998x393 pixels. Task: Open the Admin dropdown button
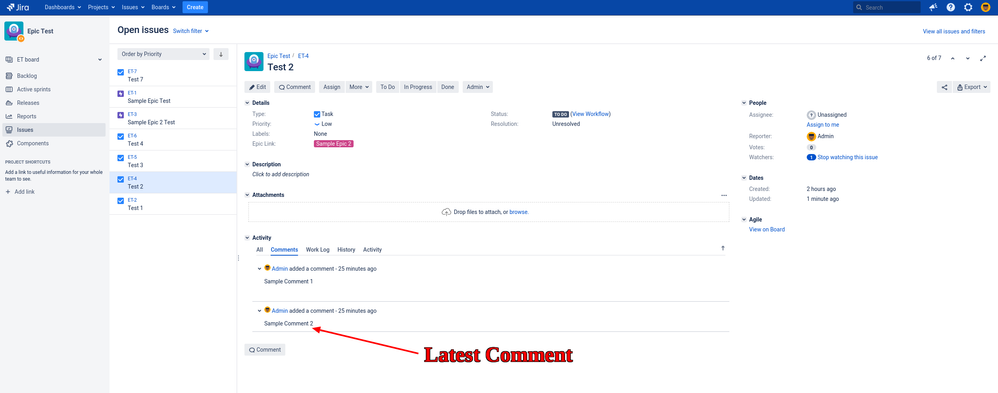(477, 87)
